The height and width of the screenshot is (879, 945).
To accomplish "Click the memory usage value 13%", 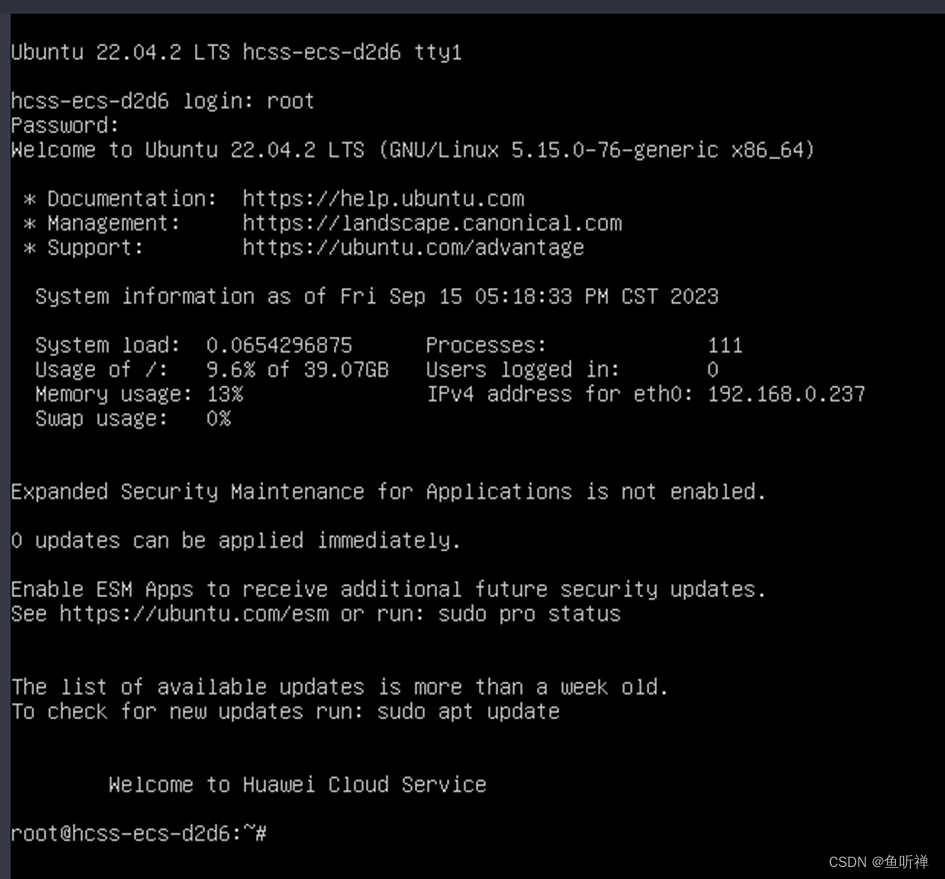I will click(x=225, y=394).
